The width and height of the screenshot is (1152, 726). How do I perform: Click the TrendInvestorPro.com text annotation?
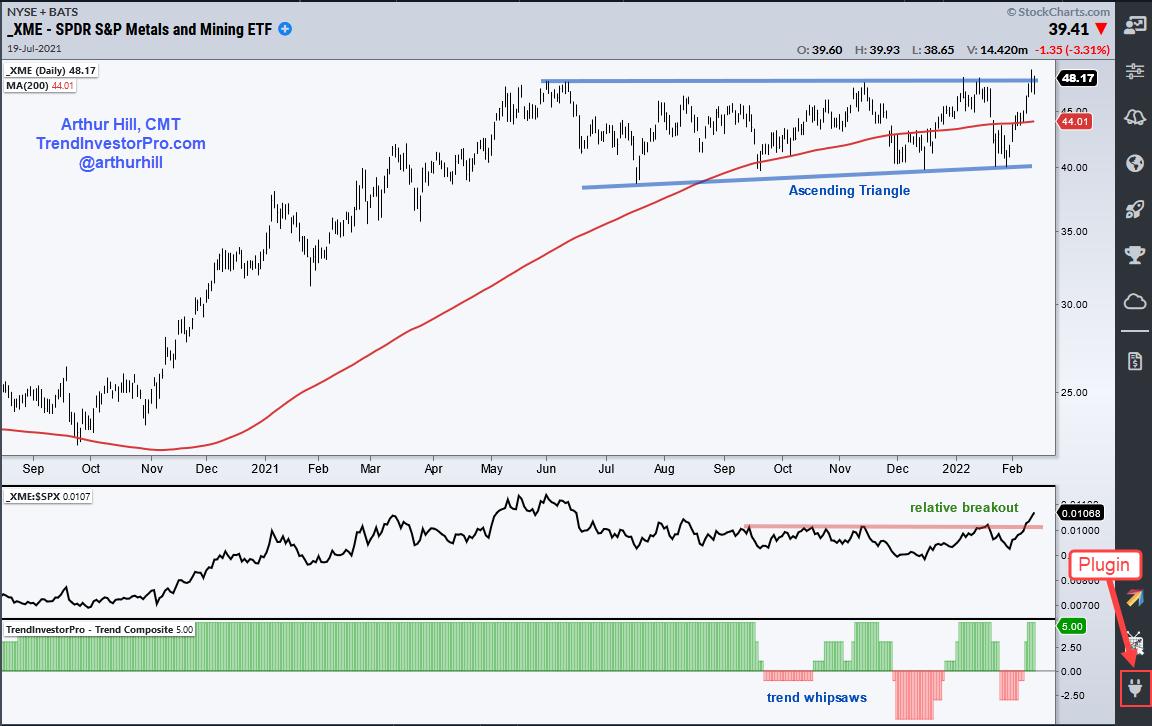(119, 143)
